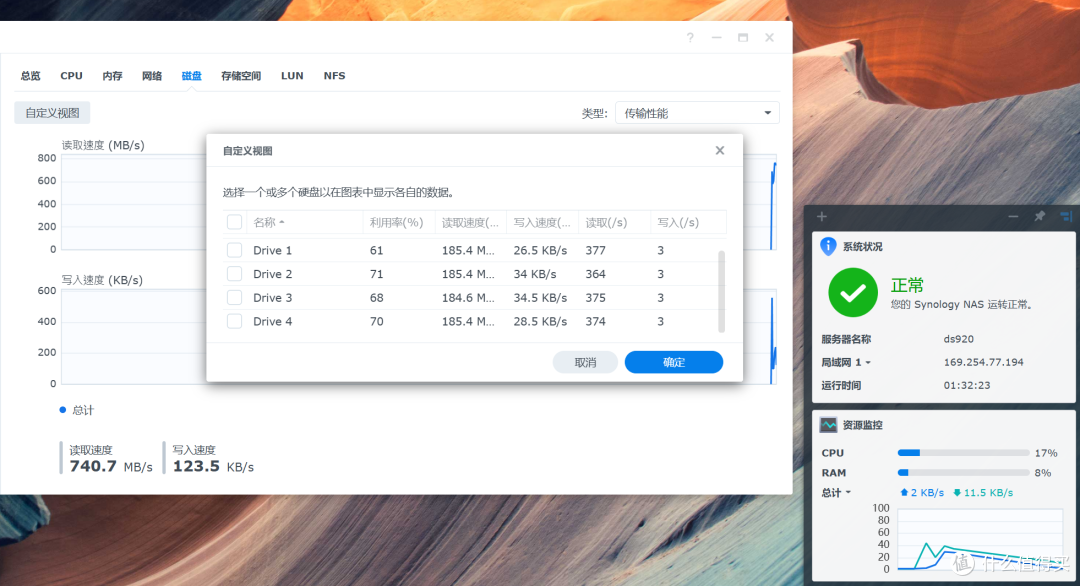Image resolution: width=1080 pixels, height=586 pixels.
Task: Check the Drive 1 checkbox
Action: tap(234, 250)
